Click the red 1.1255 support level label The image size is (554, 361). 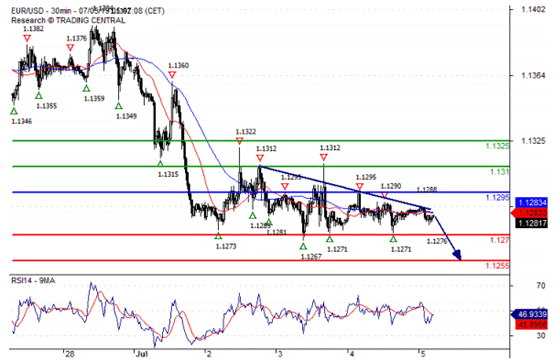[497, 266]
